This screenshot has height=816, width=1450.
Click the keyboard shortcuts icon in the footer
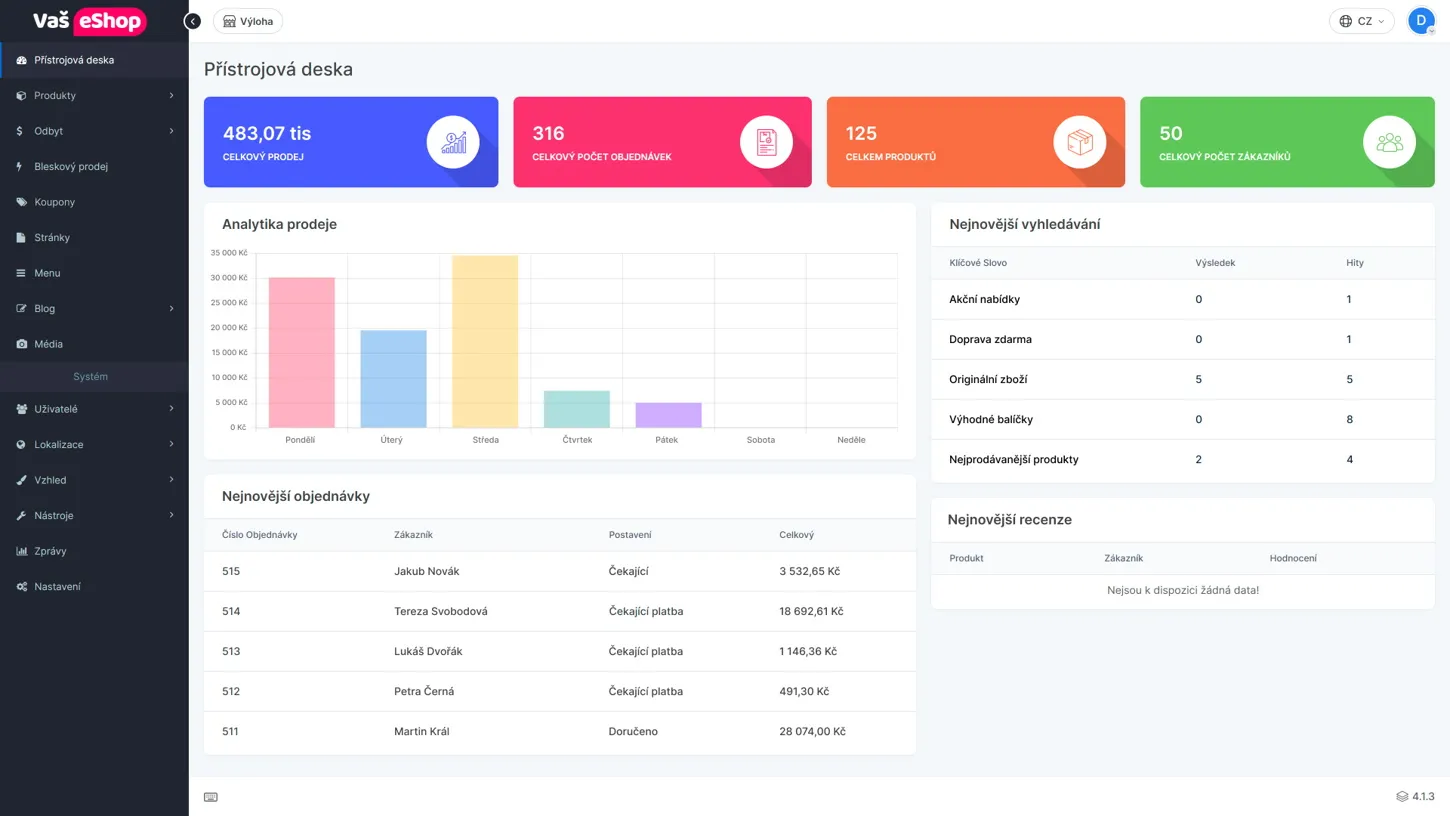pyautogui.click(x=210, y=796)
